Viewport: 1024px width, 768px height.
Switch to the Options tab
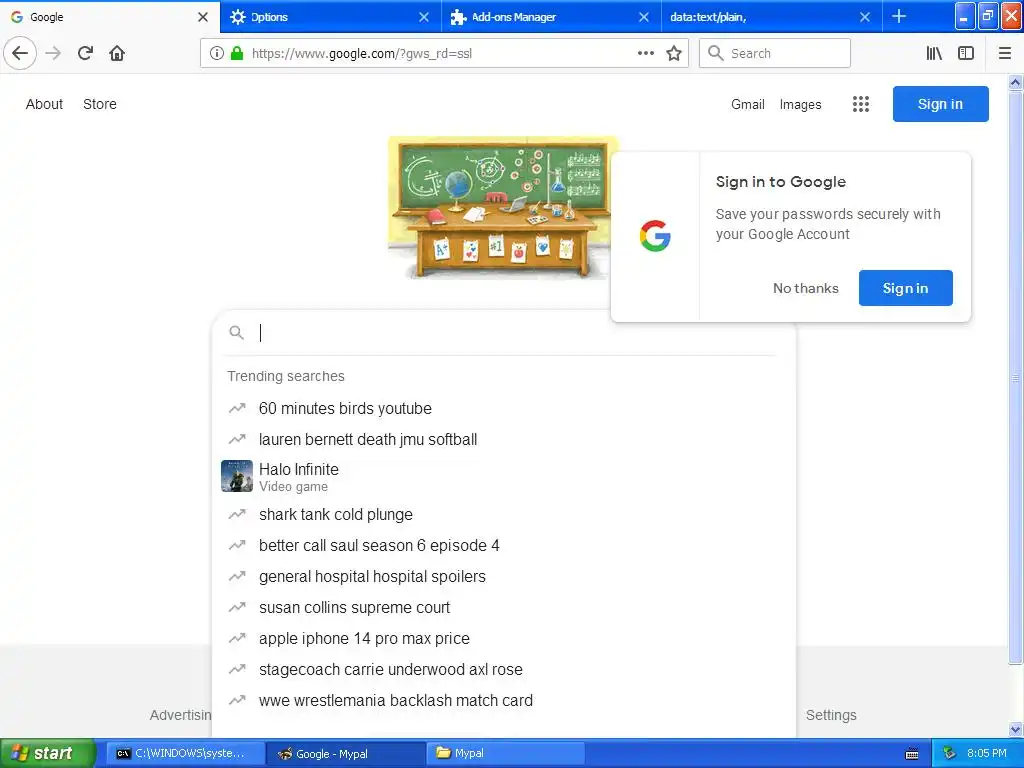coord(331,17)
